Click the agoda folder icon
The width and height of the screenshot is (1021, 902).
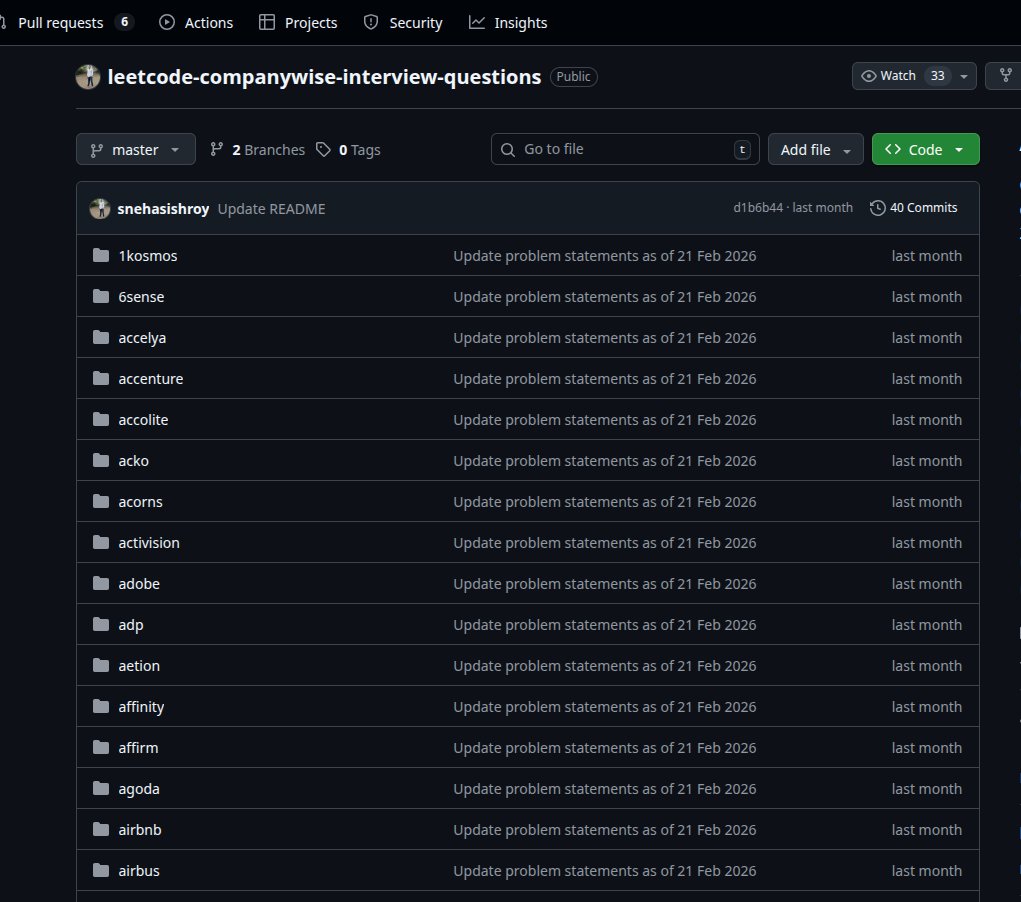(101, 789)
